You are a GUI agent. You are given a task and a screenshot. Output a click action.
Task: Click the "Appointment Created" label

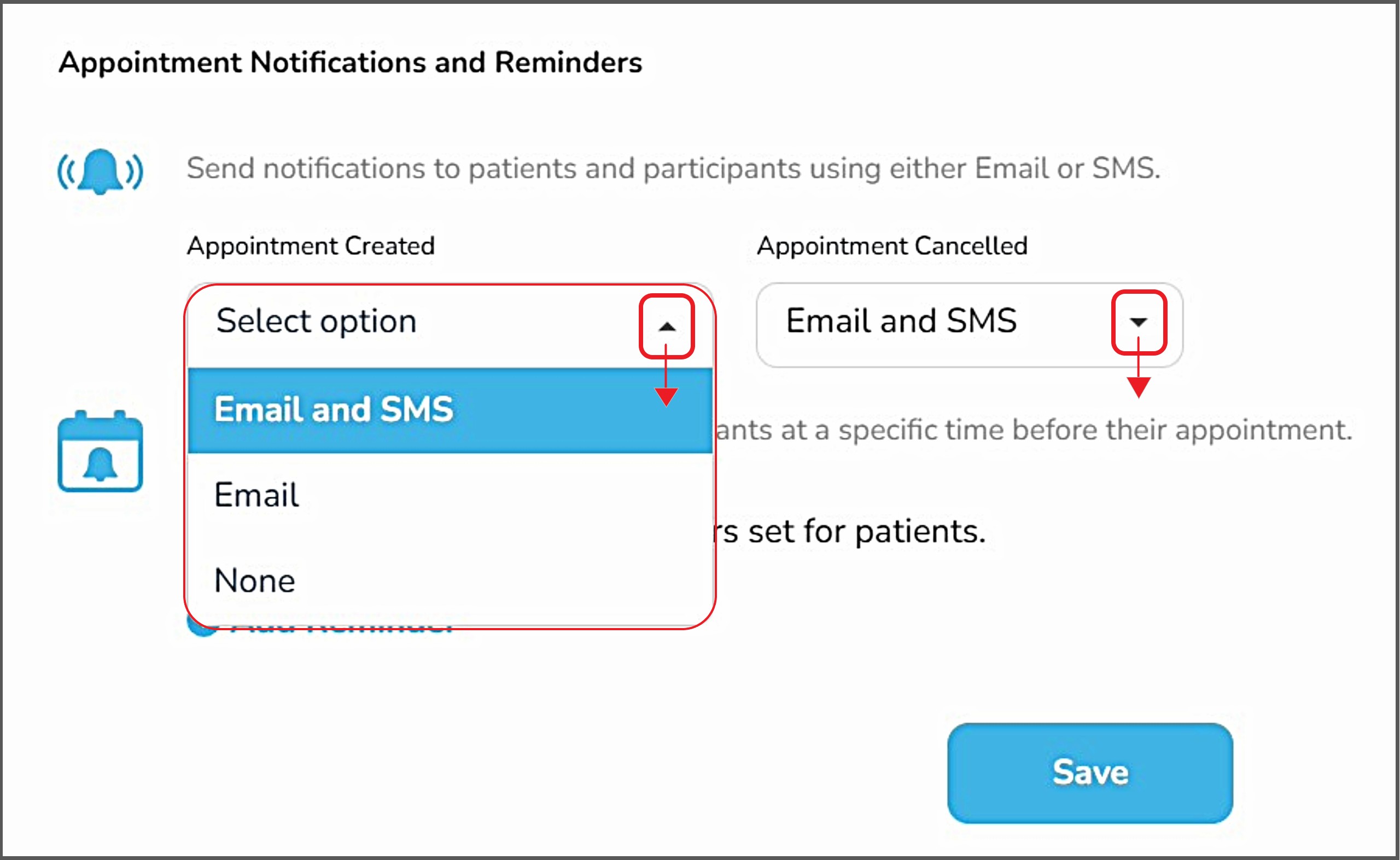[311, 246]
